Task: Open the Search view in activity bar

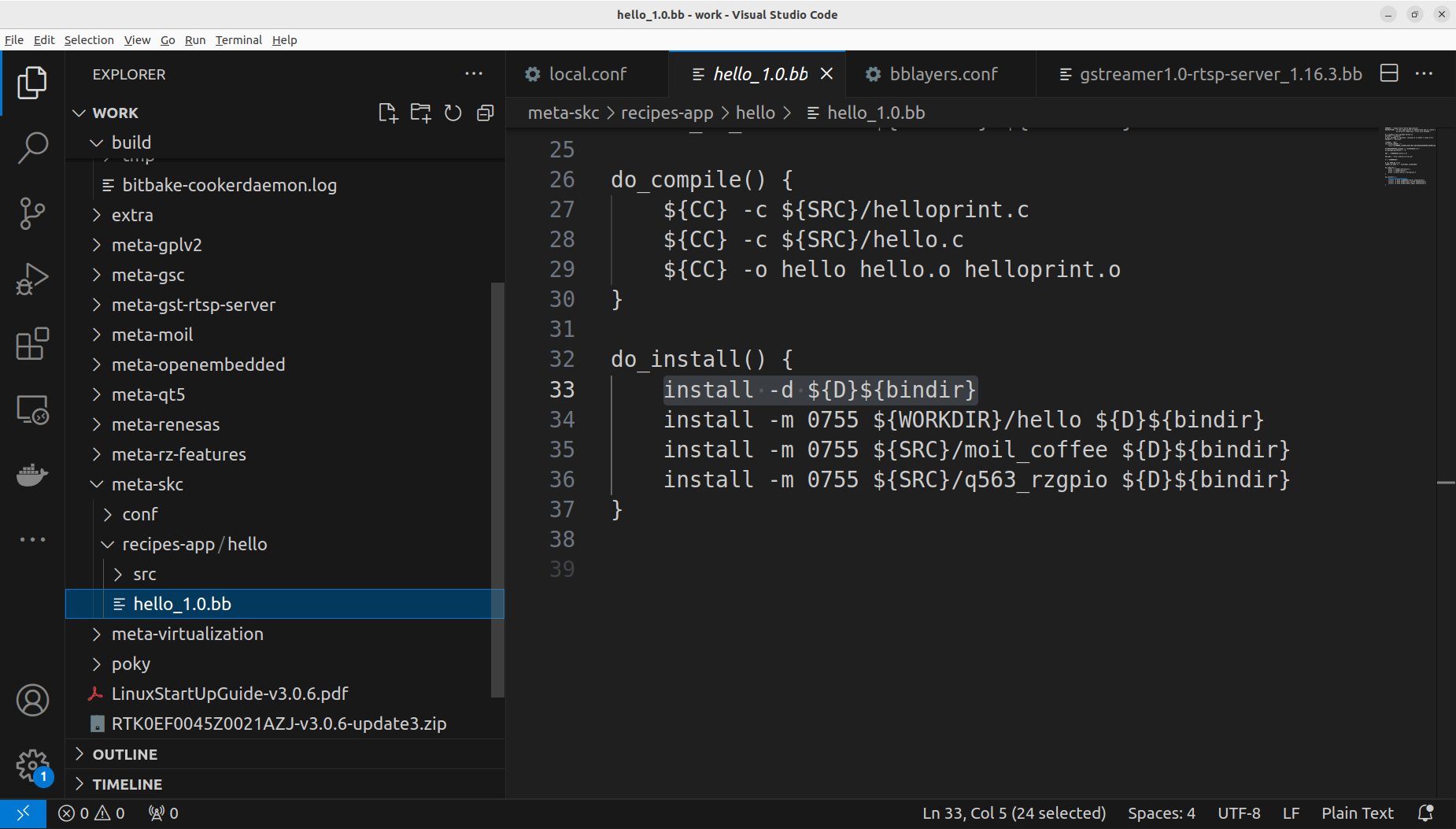Action: click(x=32, y=147)
